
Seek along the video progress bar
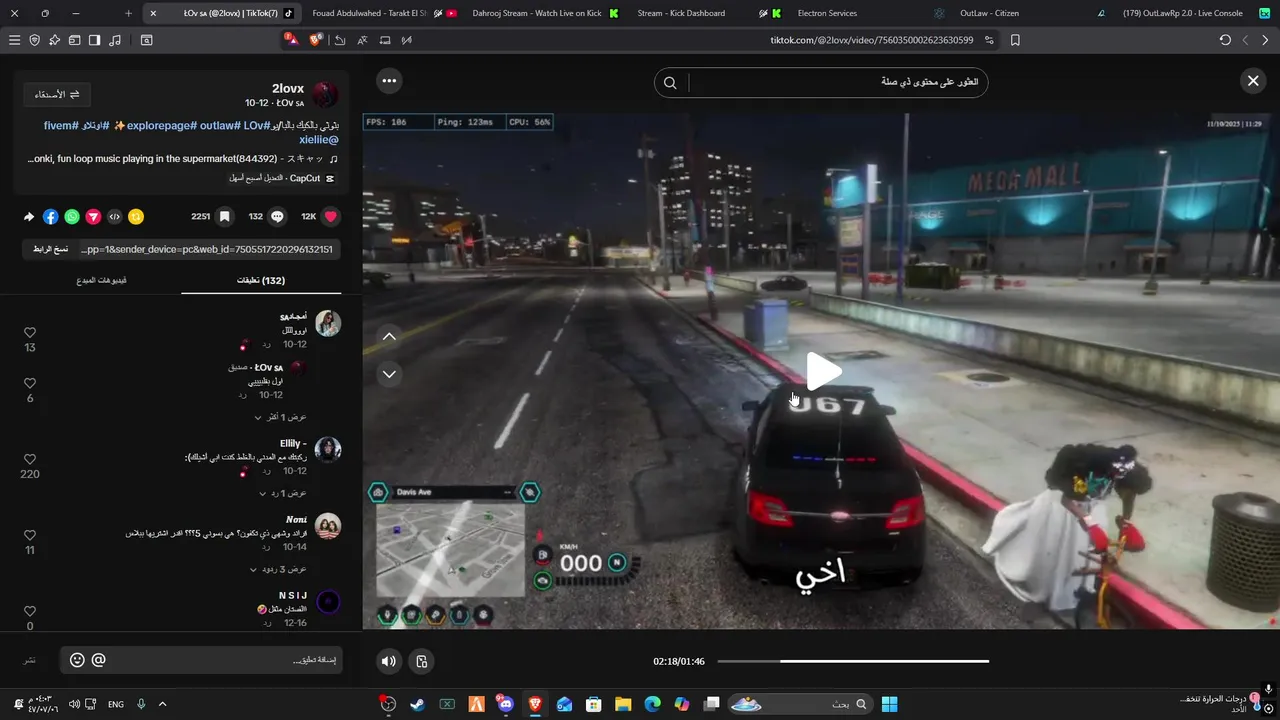pos(853,661)
